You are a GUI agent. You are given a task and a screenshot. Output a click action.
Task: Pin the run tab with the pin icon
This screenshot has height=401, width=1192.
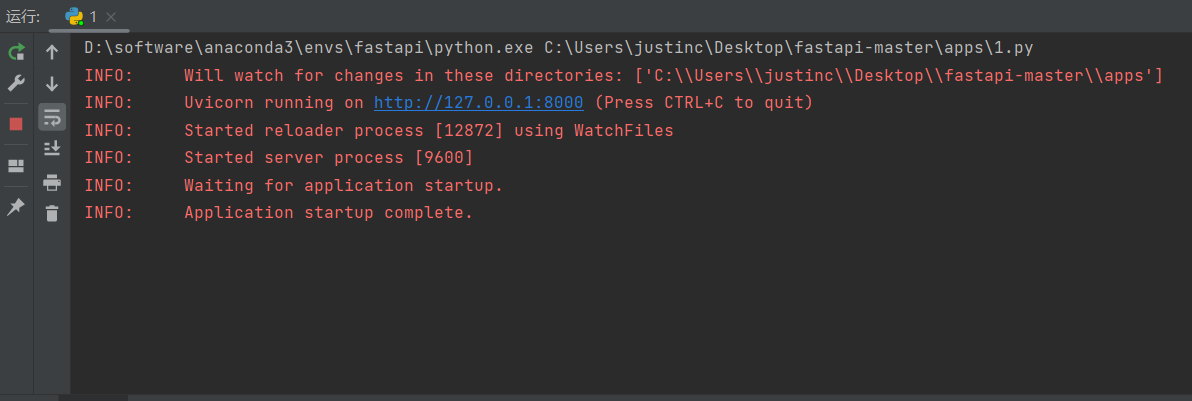click(x=16, y=207)
